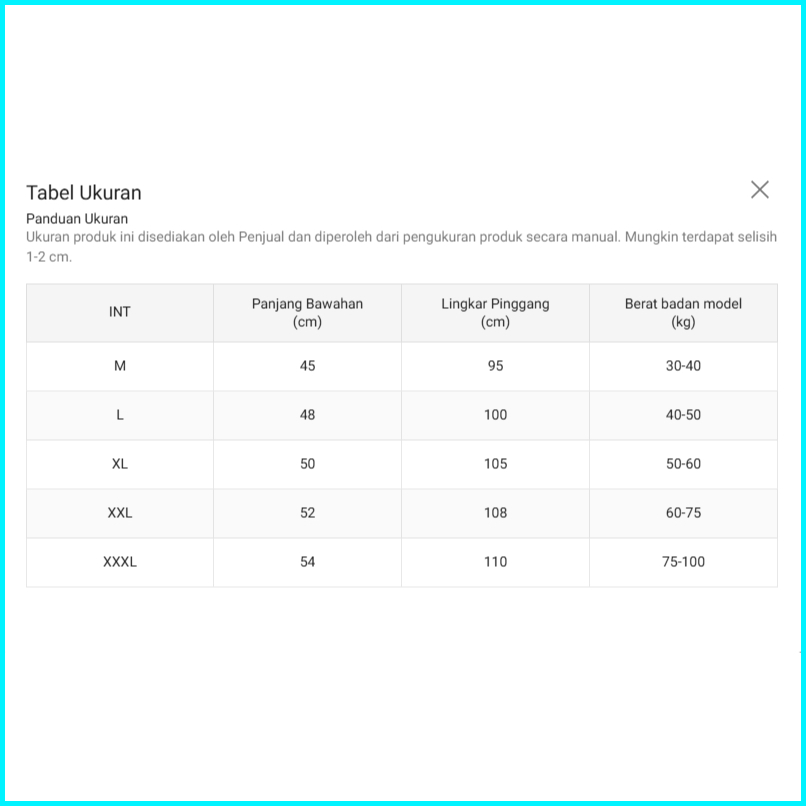Viewport: 806px width, 806px height.
Task: Click the waist value 95 cell
Action: [495, 366]
